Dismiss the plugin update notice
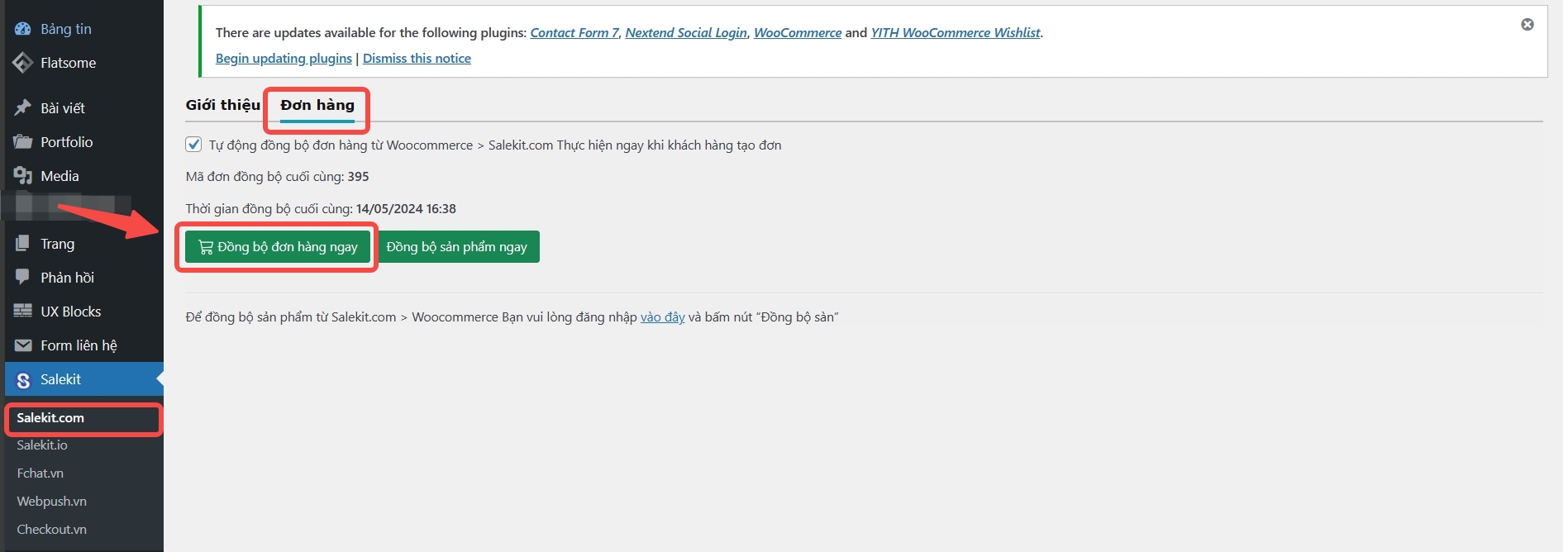This screenshot has width=1568, height=552. point(1527,25)
